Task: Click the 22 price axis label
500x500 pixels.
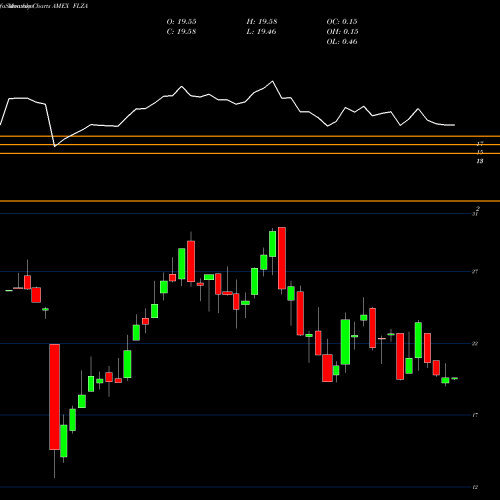Action: (475, 344)
